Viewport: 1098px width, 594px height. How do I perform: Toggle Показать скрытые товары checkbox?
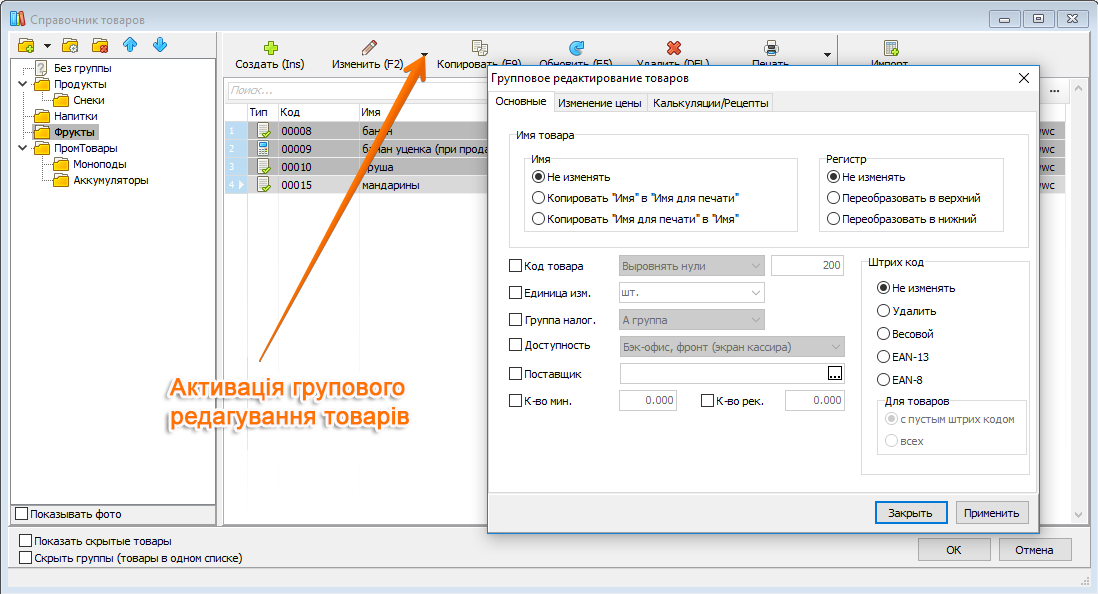tap(25, 541)
